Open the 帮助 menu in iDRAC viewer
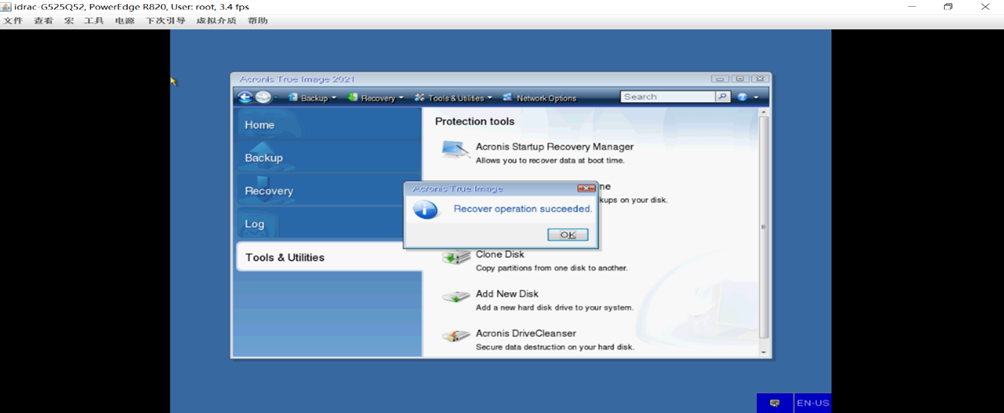This screenshot has width=1004, height=413. coord(257,20)
